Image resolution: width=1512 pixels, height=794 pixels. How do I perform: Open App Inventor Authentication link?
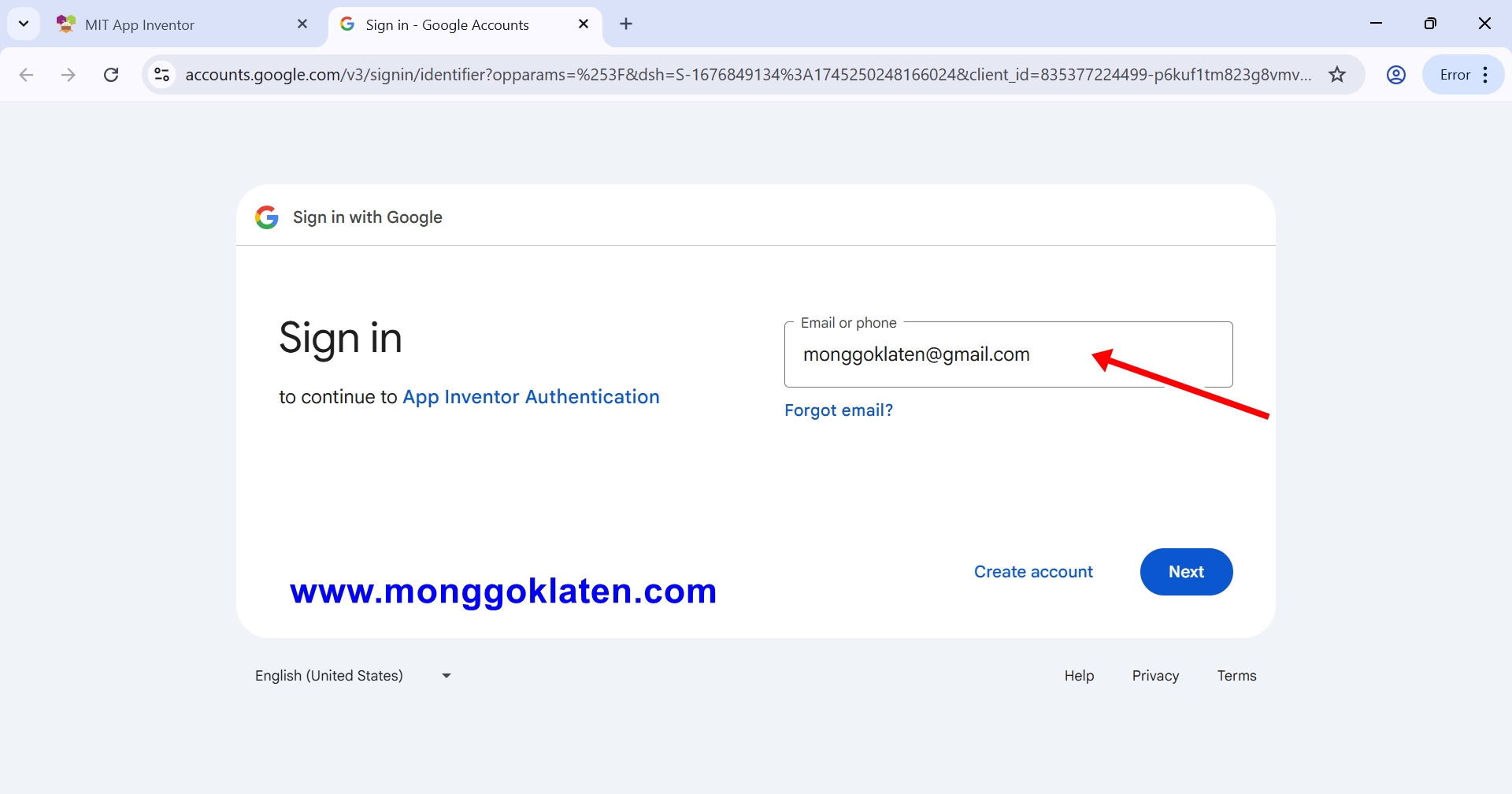(x=531, y=397)
